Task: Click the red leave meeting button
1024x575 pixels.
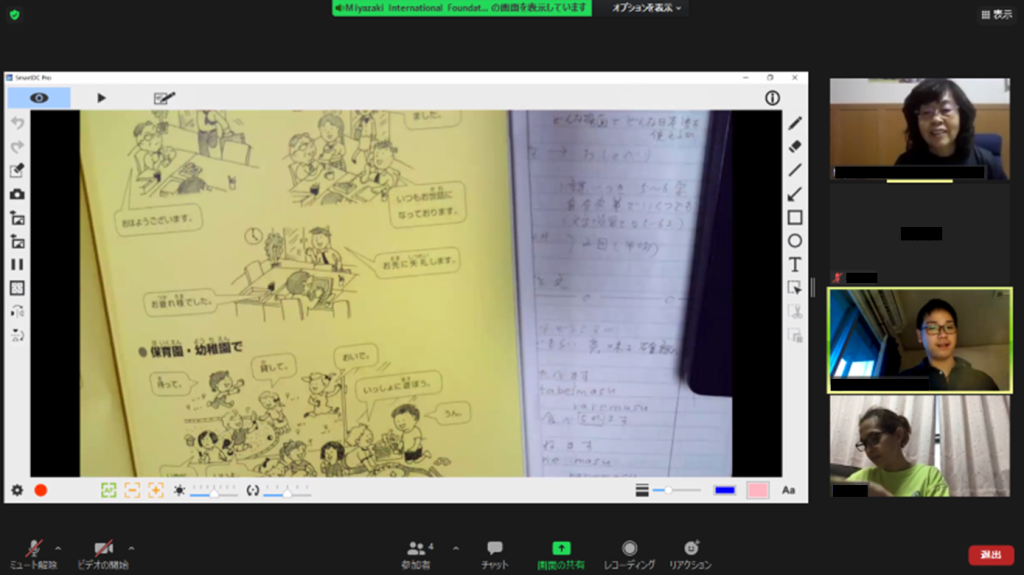Action: coord(991,555)
